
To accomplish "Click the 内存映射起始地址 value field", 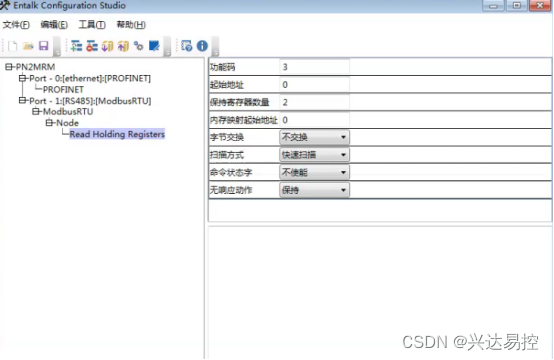I will click(x=314, y=120).
